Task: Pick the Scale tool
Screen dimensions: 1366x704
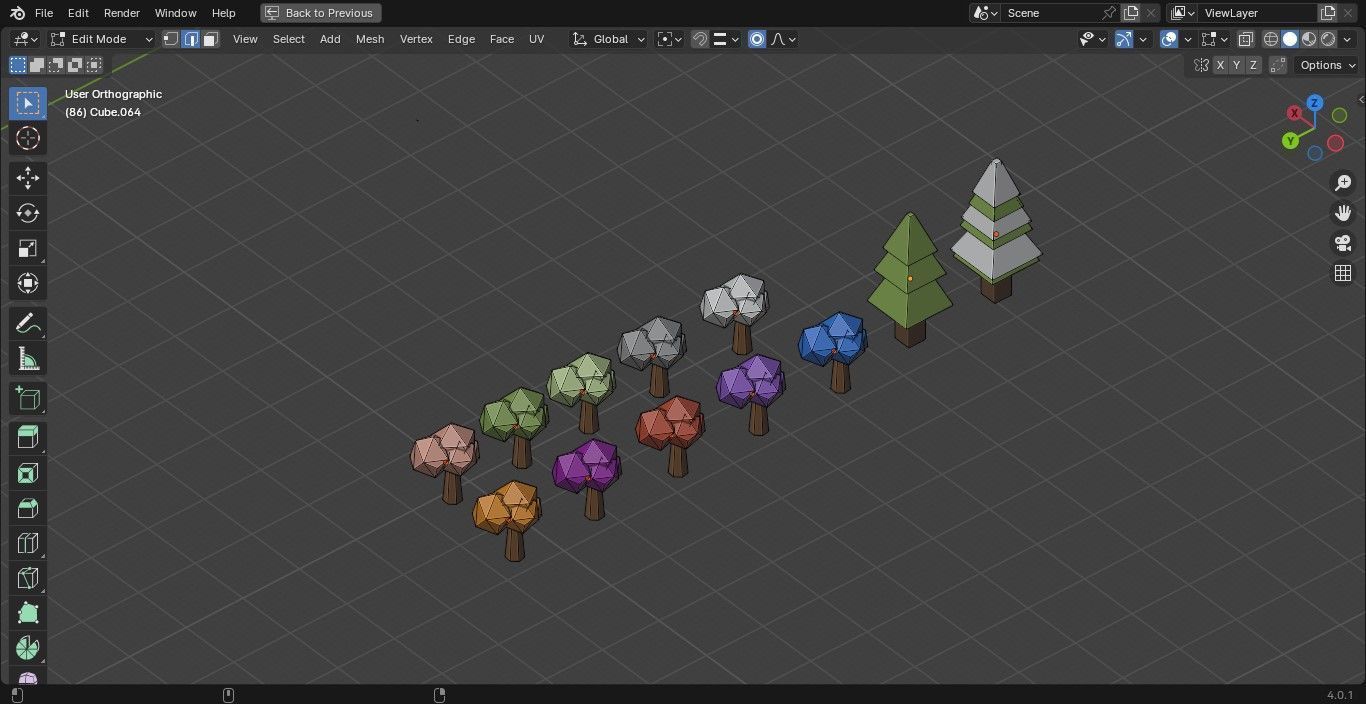Action: 28,248
